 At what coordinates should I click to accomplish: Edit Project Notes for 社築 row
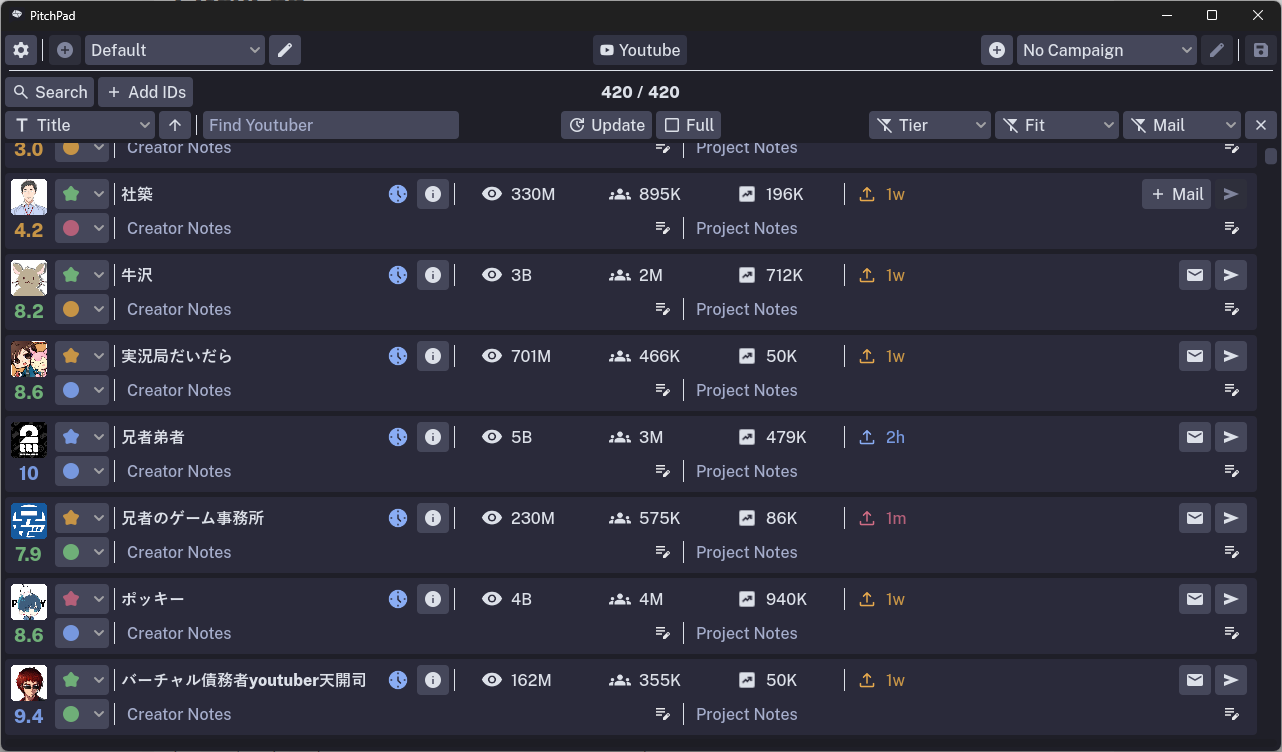pos(1232,228)
